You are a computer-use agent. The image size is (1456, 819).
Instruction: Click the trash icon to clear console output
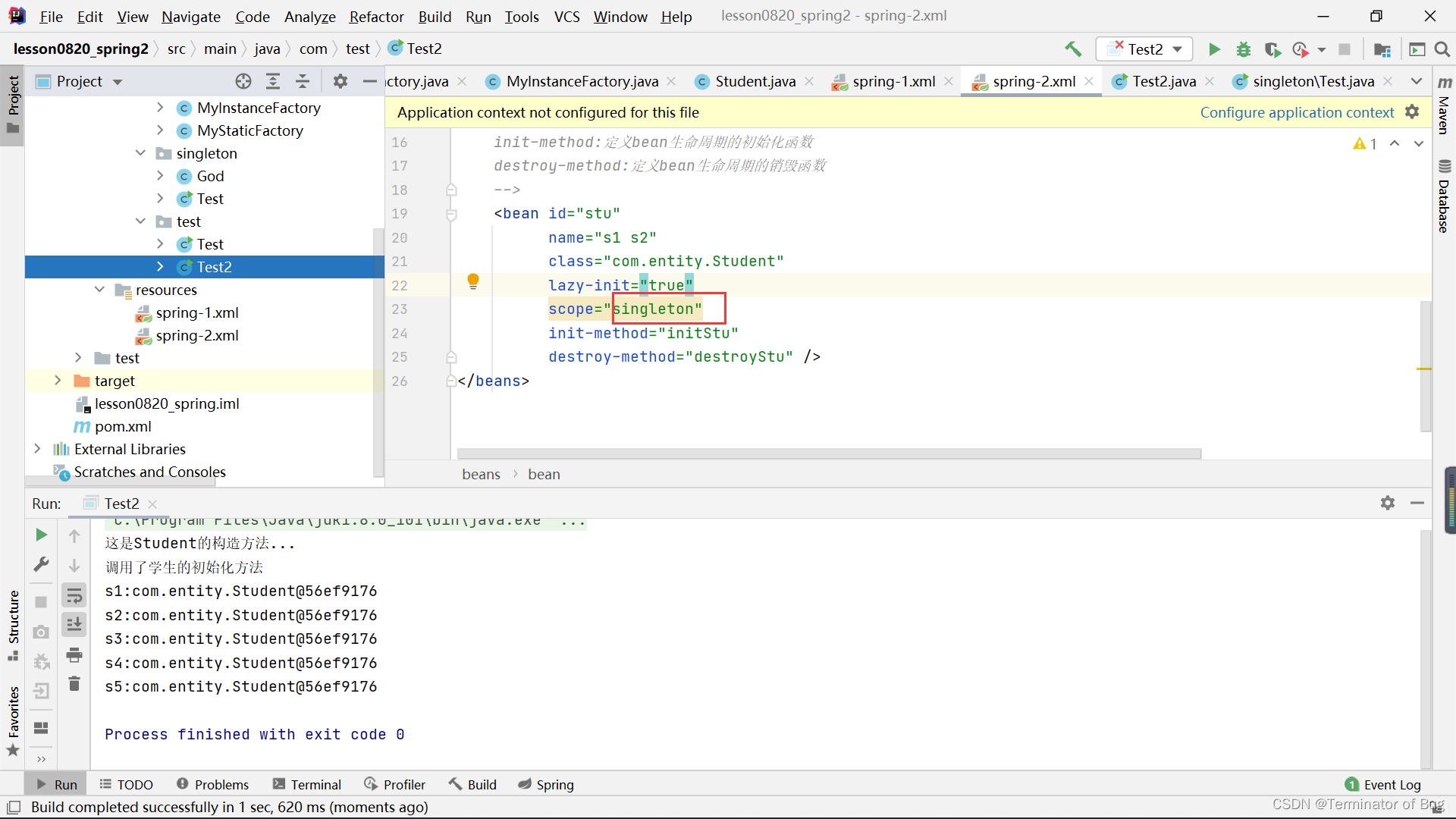(74, 684)
